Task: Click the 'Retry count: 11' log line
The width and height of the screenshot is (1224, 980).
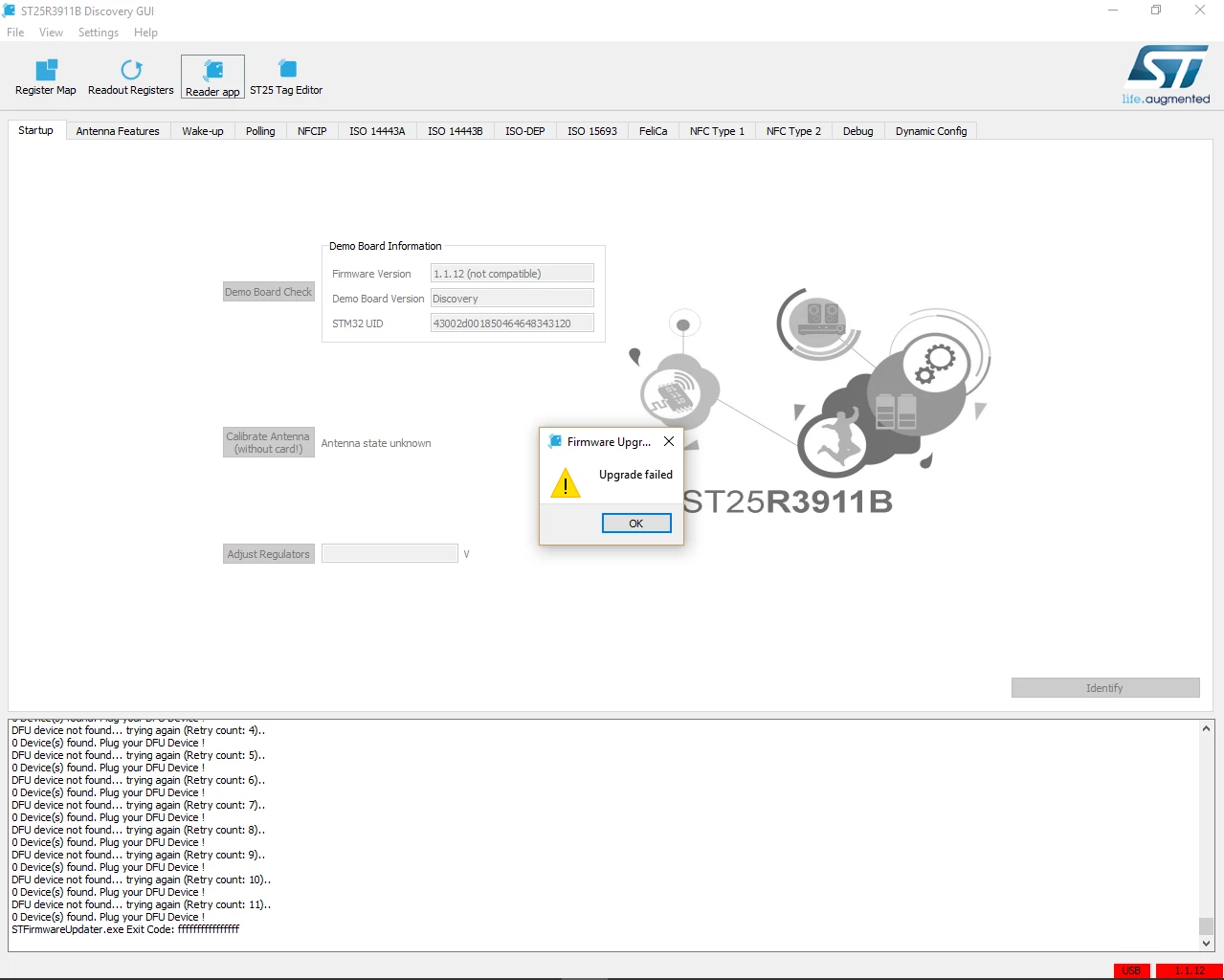Action: pyautogui.click(x=142, y=904)
